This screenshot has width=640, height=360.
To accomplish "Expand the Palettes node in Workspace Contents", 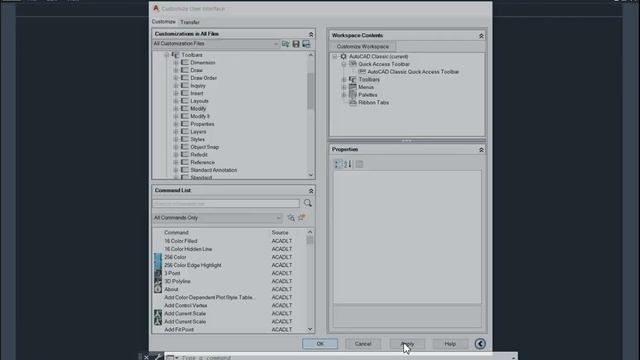I will (x=344, y=95).
